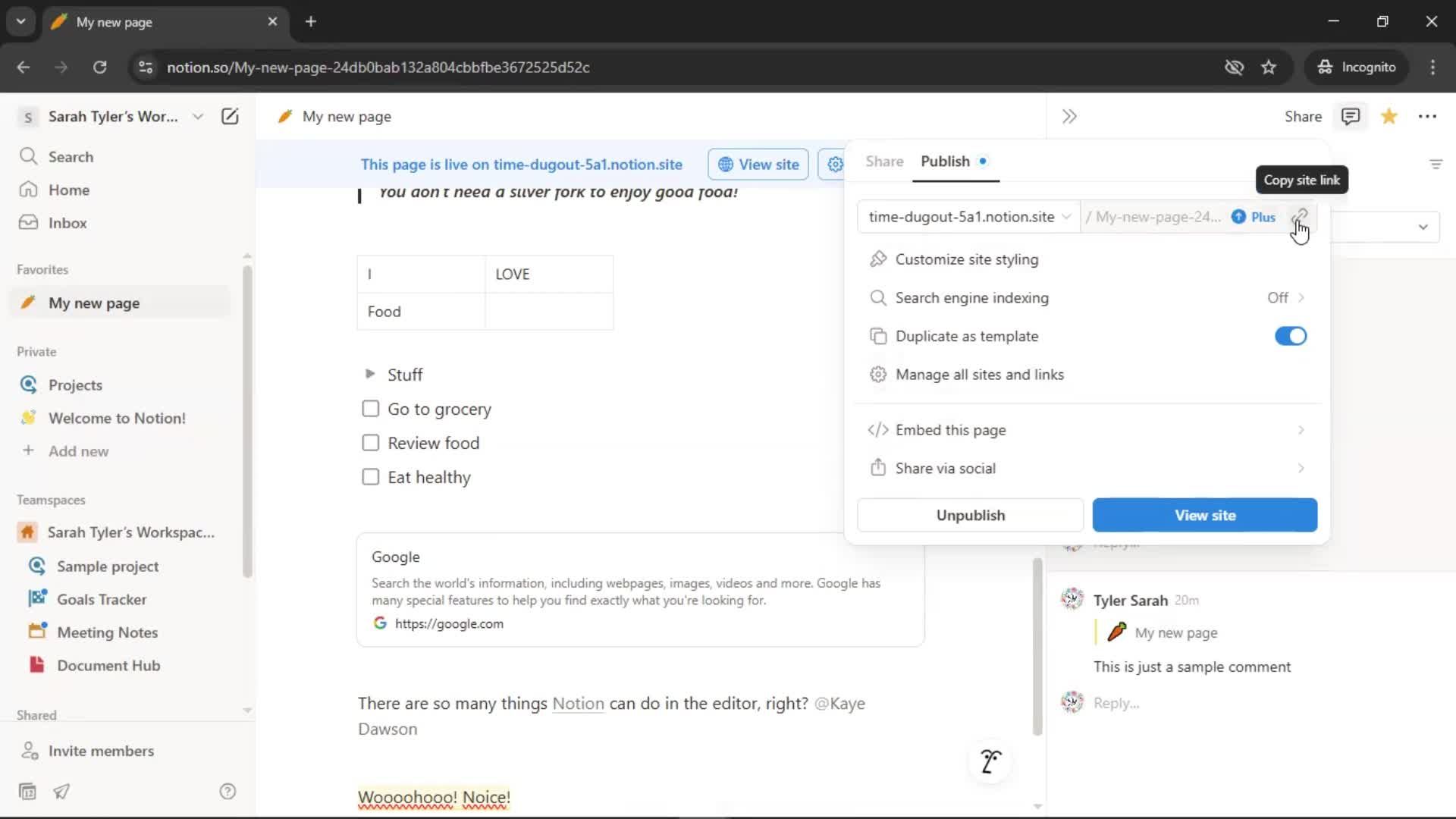Viewport: 1456px width, 819px height.
Task: Click the LOVE table cell
Action: 549,275
